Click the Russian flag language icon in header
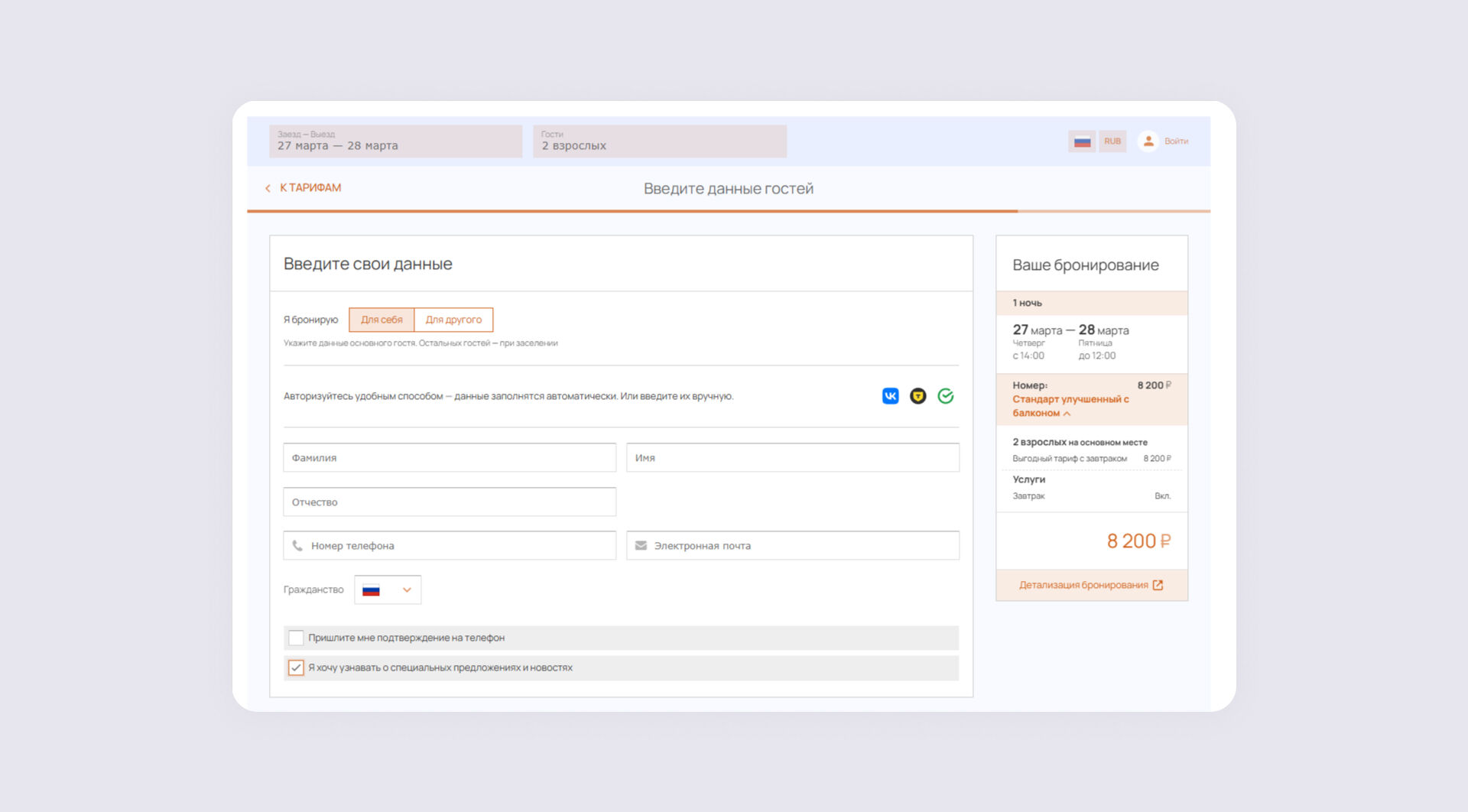 [x=1081, y=141]
